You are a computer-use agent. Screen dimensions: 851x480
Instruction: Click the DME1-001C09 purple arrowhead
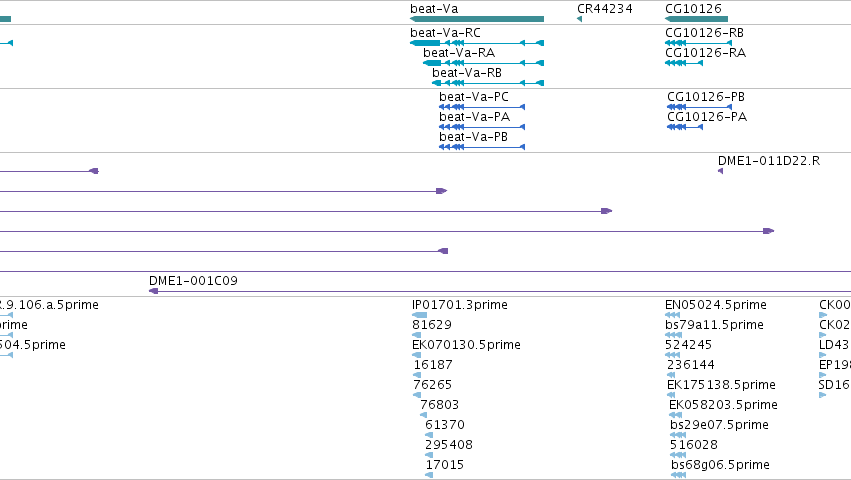click(154, 291)
